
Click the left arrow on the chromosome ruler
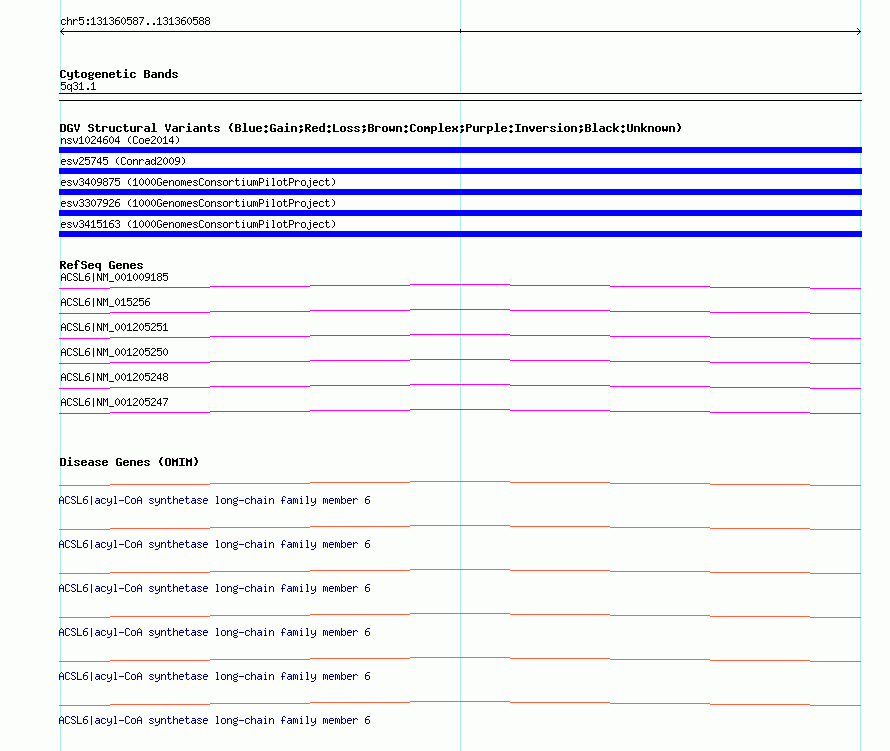[x=62, y=32]
